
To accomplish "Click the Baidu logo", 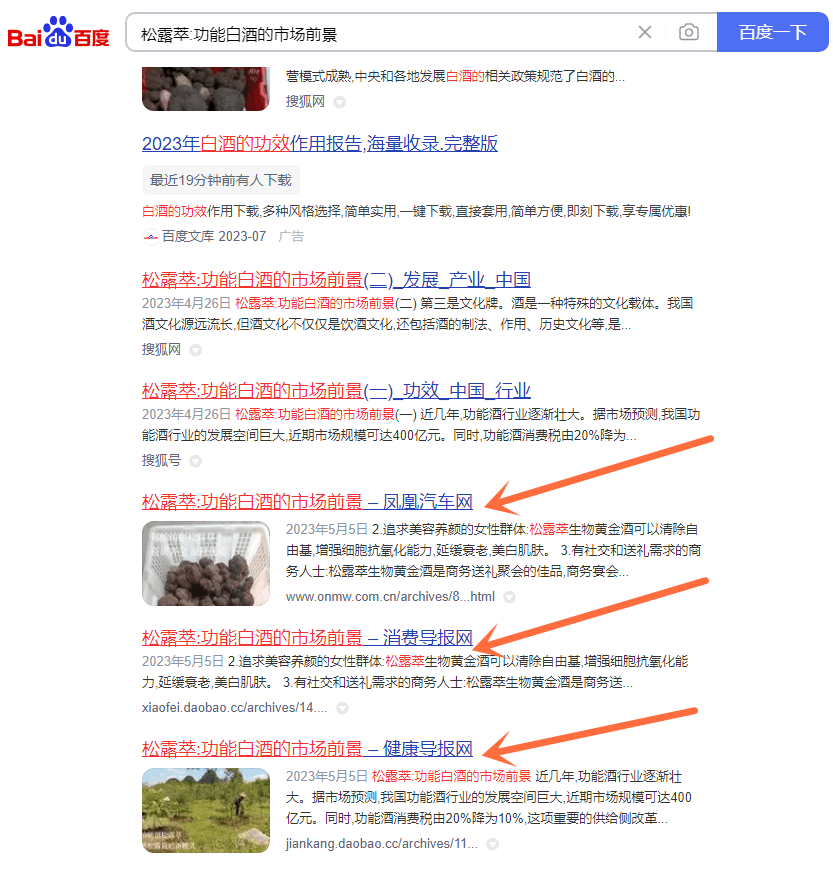I will 58,32.
